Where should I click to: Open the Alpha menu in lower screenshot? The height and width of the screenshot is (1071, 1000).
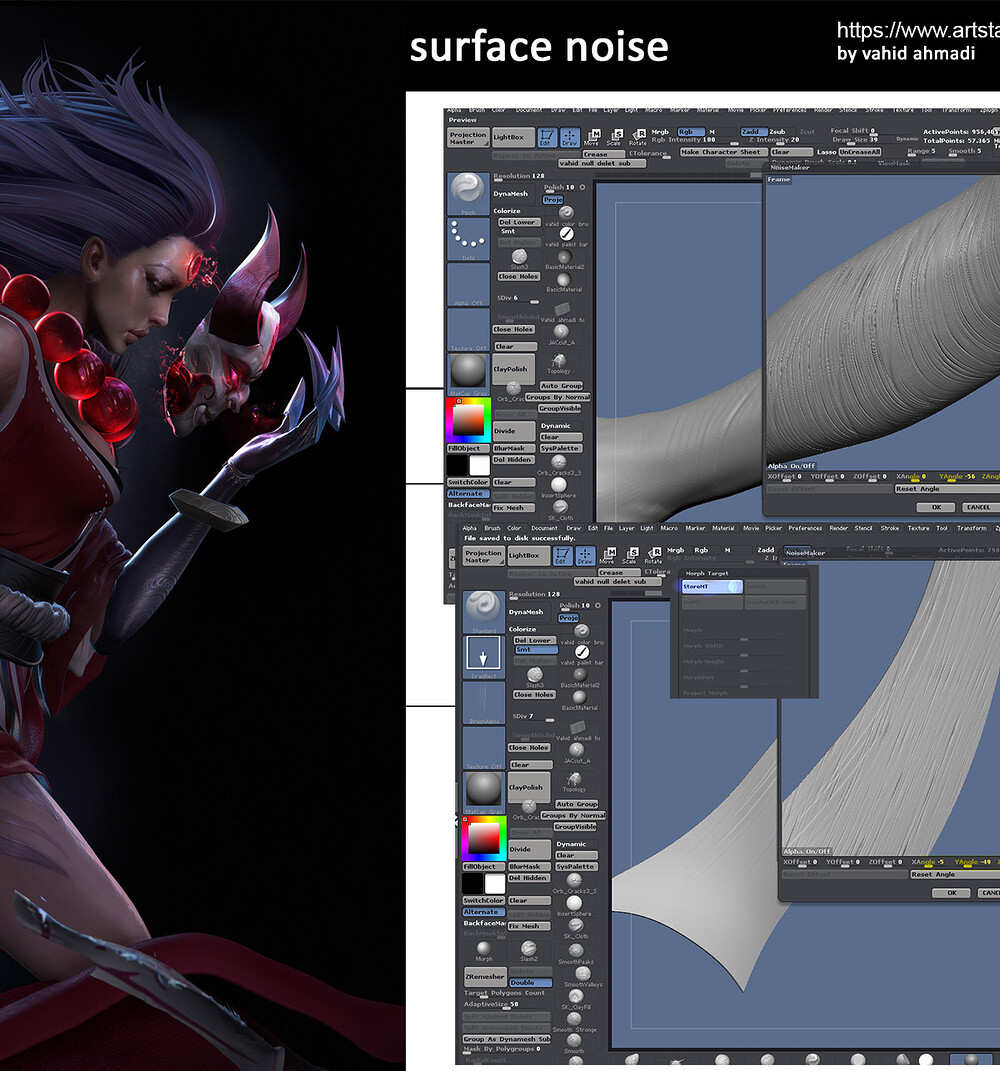(470, 528)
